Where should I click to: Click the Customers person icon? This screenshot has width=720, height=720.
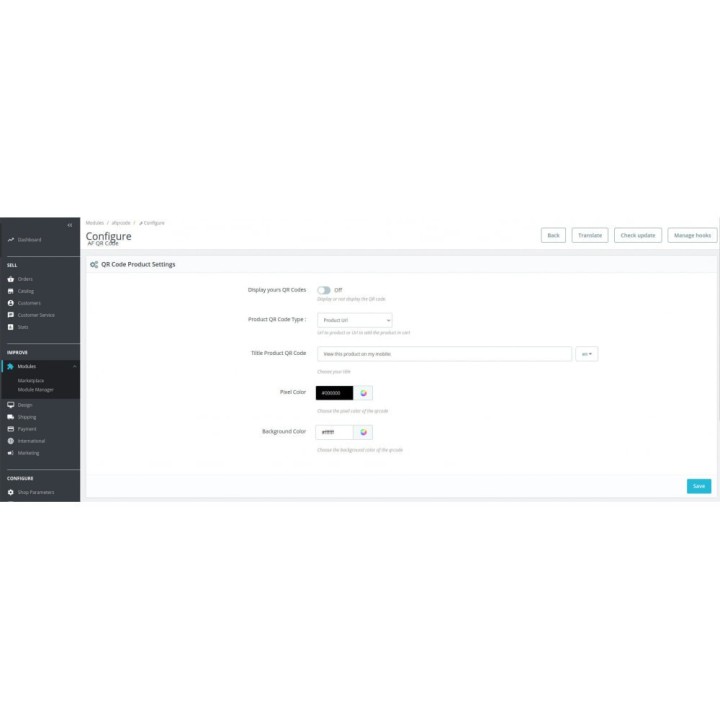coord(11,303)
